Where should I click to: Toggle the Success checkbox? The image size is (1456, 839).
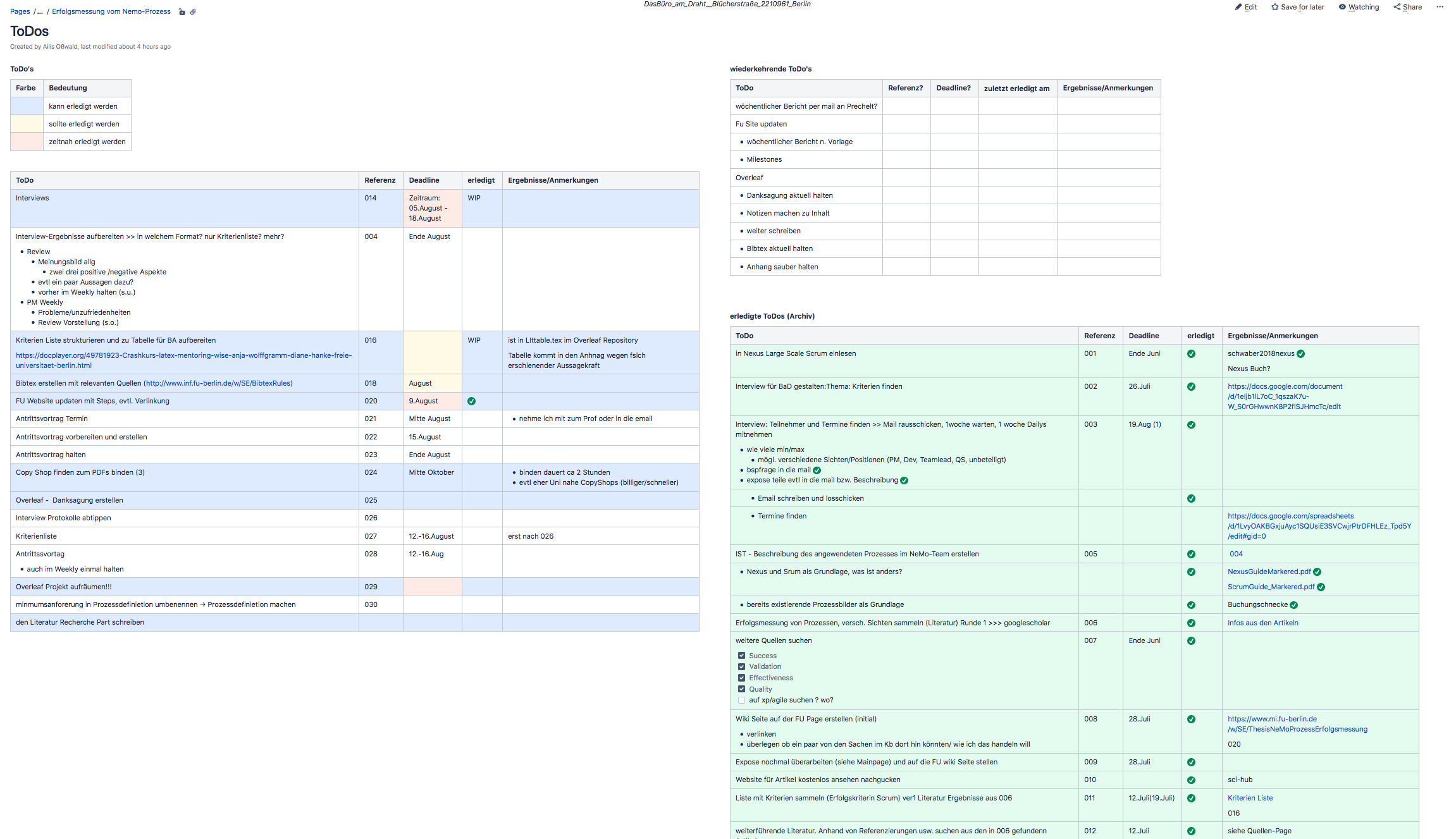tap(741, 656)
